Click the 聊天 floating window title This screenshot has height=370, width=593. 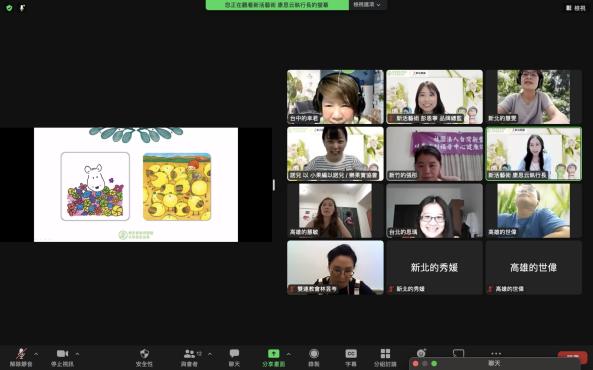(494, 363)
